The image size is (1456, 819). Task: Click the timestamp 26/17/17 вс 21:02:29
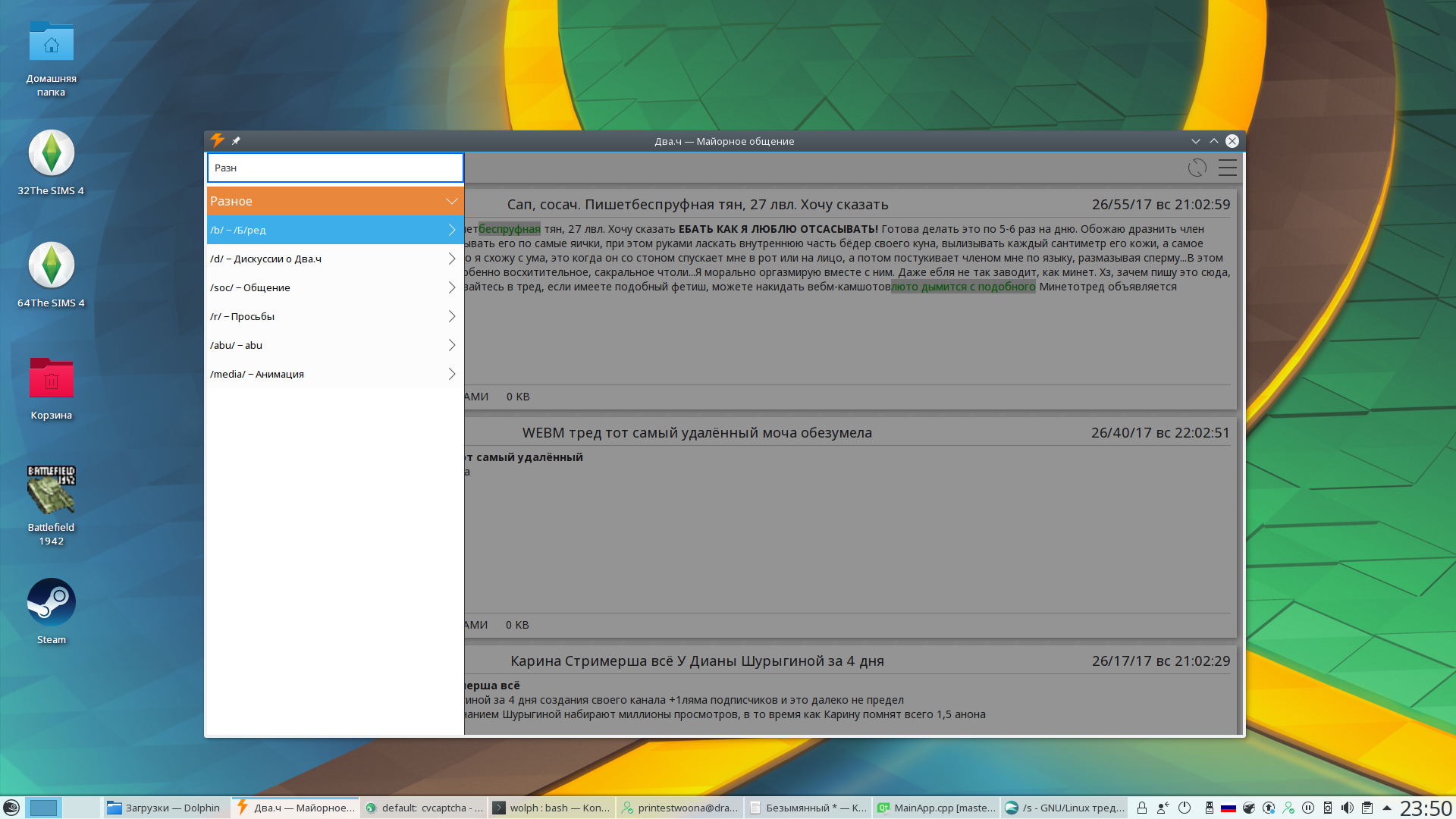[x=1161, y=661]
